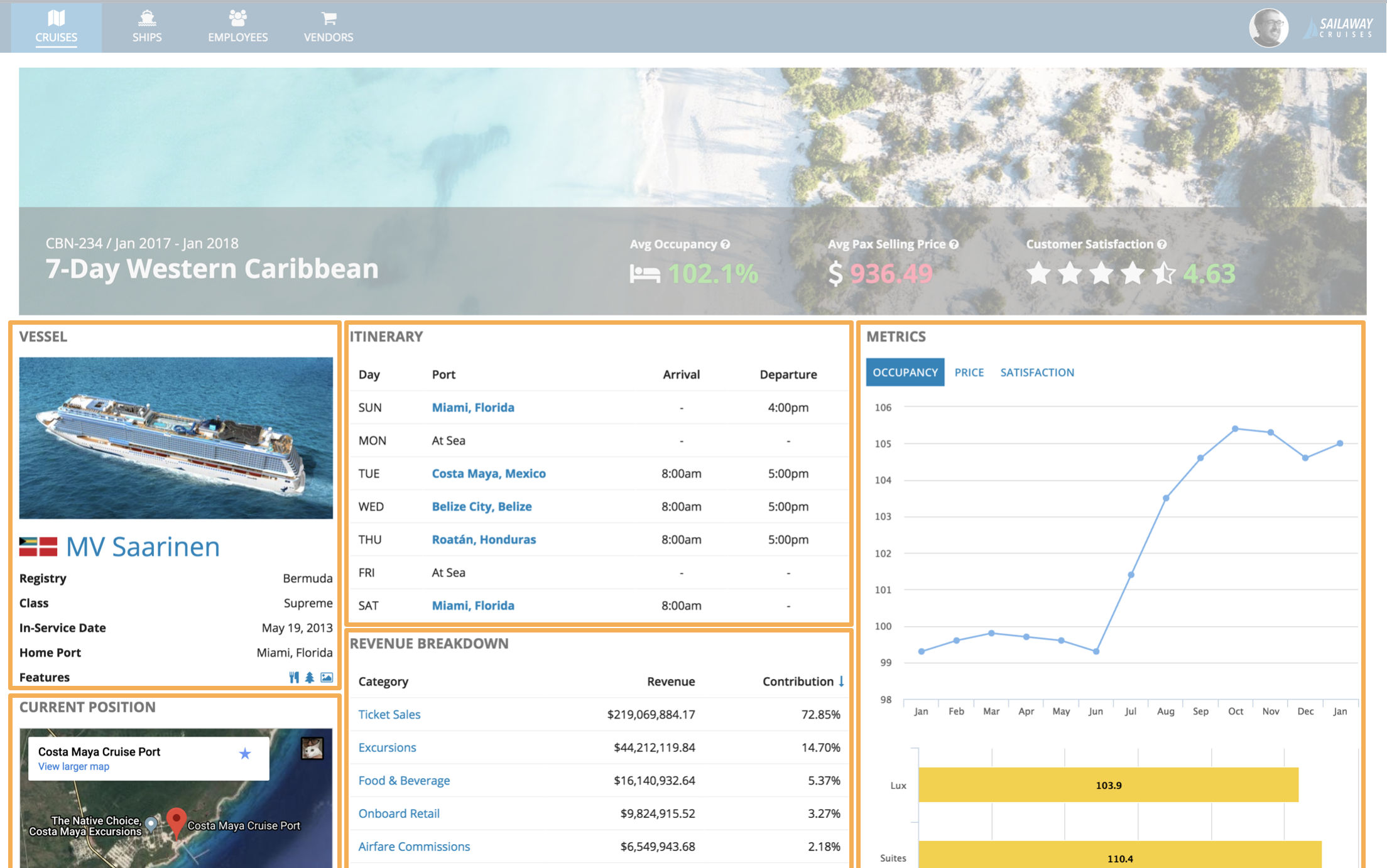The height and width of the screenshot is (868, 1387).
Task: Click the Bermuda flag icon
Action: tap(38, 546)
